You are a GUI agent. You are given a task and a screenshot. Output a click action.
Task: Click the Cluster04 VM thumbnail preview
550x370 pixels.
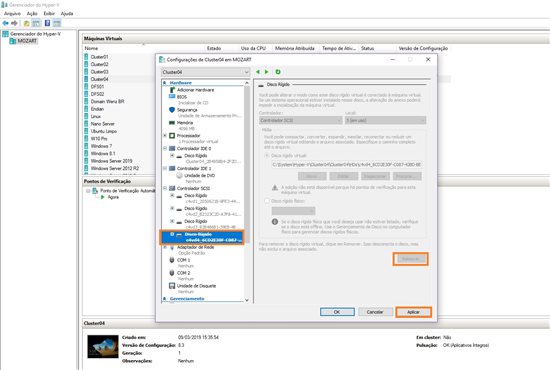tap(103, 347)
